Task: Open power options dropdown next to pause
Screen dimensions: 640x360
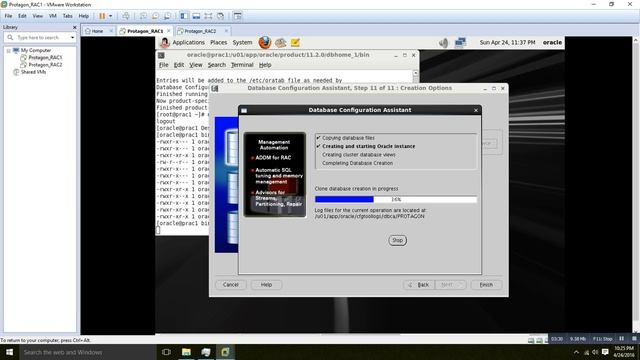Action: pos(110,16)
